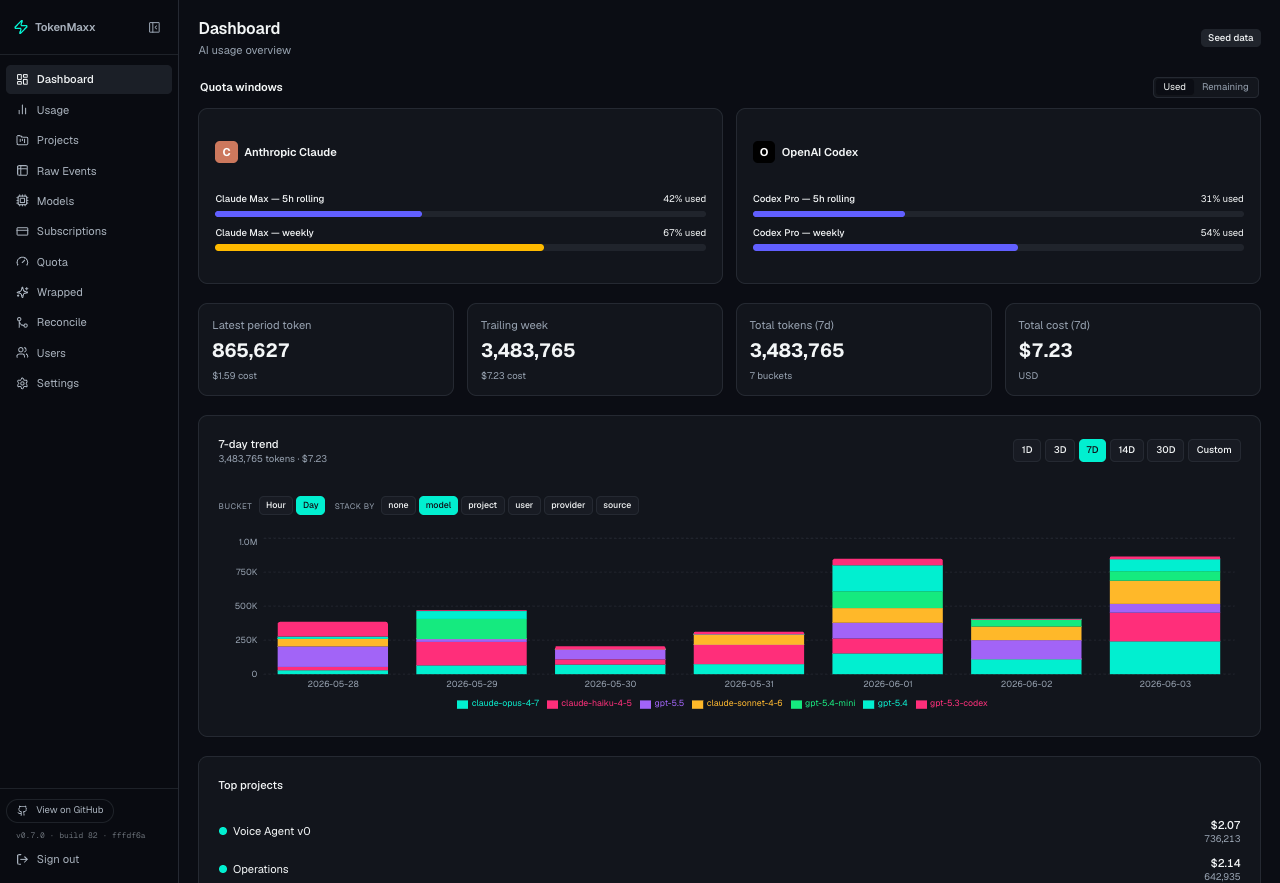Screen dimensions: 1280x883
Task: Click the Total cost (7d) card
Action: (x=1133, y=350)
